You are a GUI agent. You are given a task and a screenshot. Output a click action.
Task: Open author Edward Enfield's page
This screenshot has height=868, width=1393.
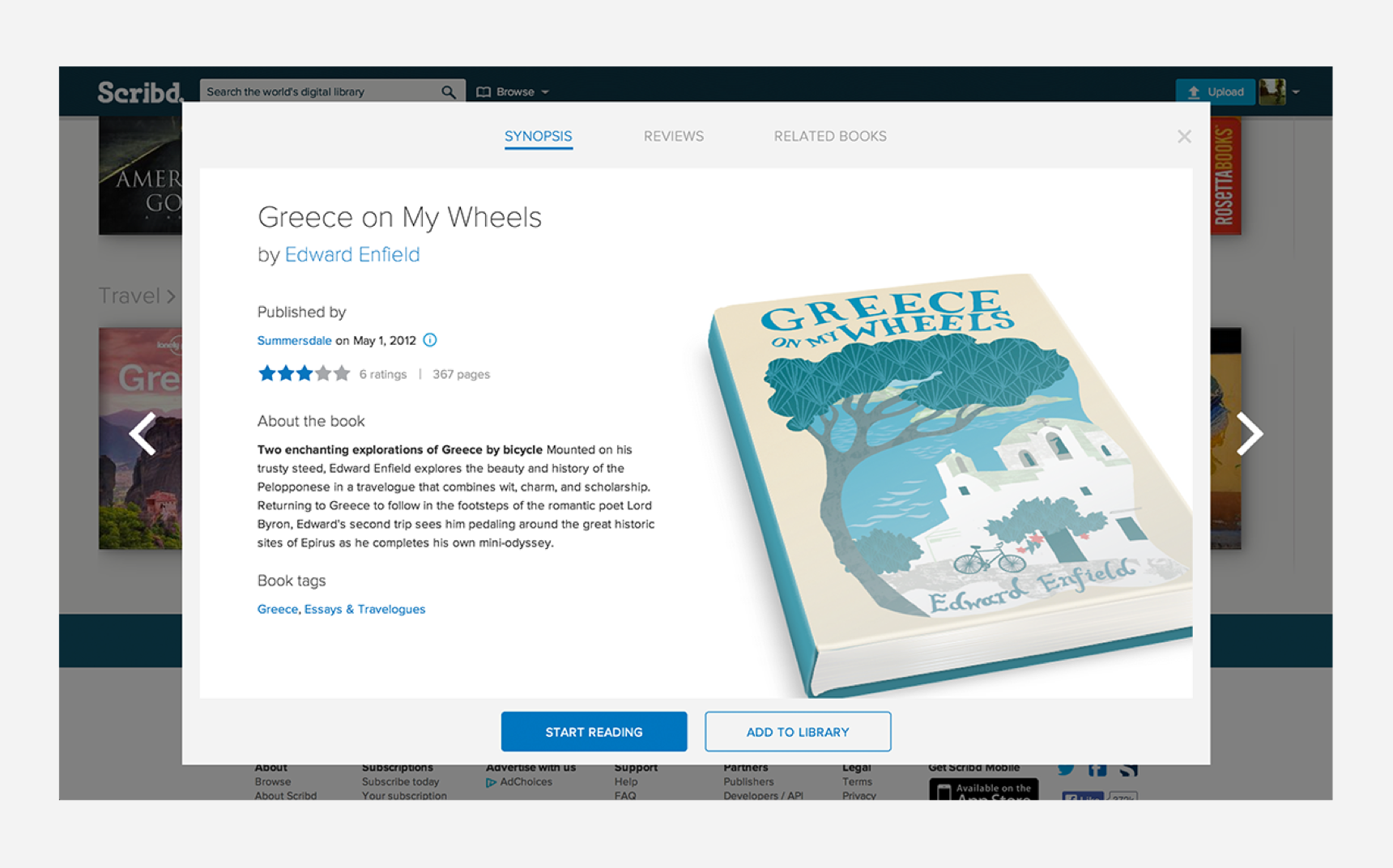[352, 254]
